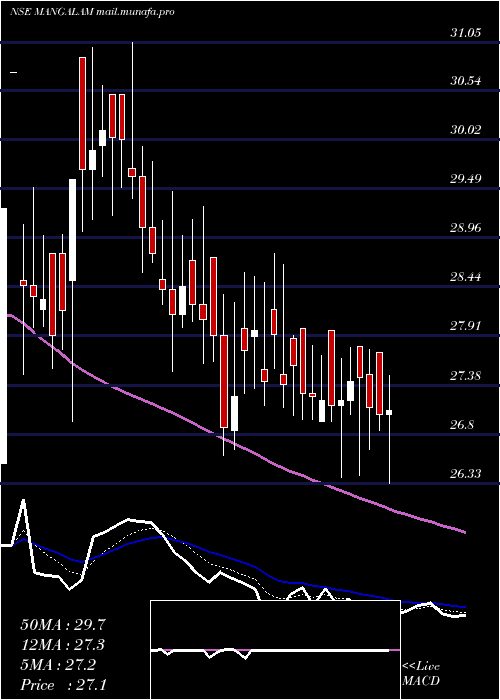Click the 28.44 price axis label
500x700 pixels.
point(465,277)
